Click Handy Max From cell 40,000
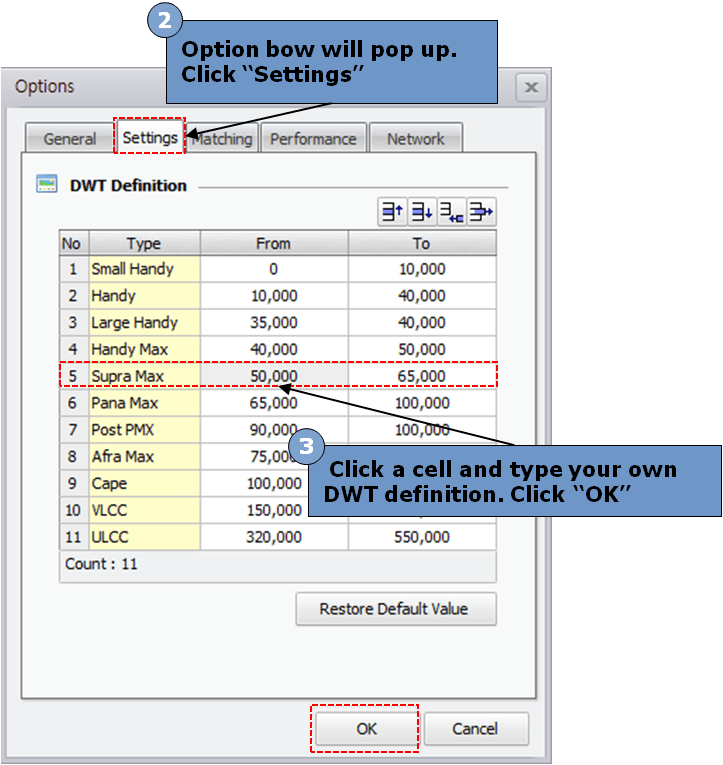 [x=274, y=349]
